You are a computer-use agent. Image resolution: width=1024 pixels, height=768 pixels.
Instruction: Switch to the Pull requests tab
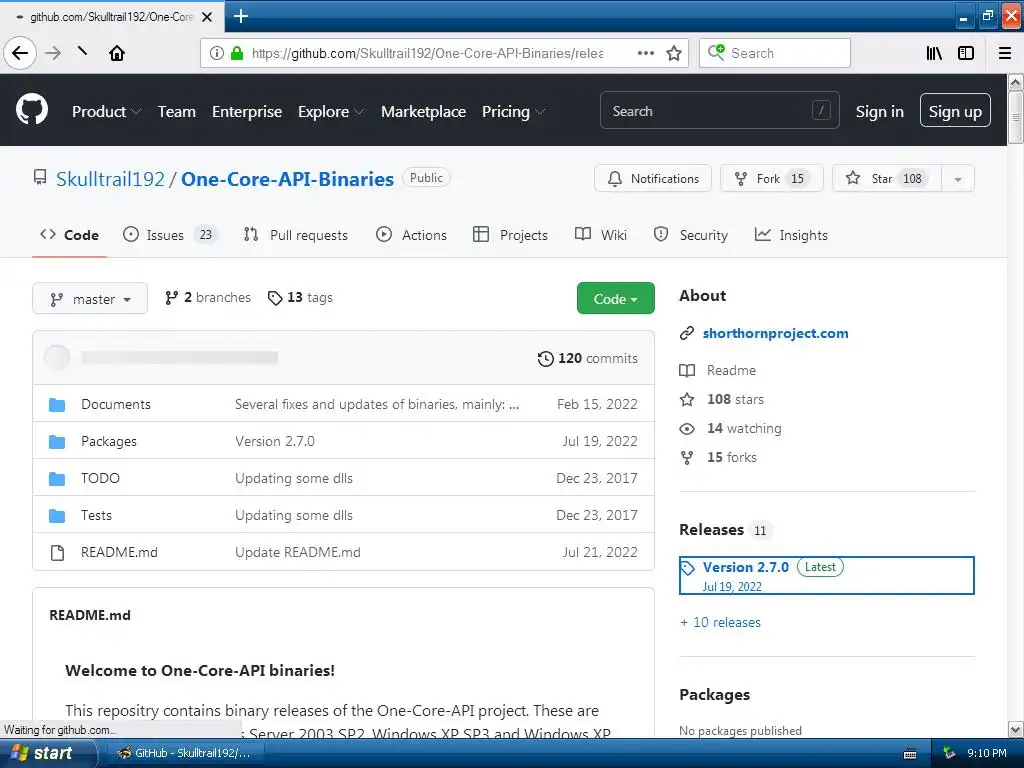point(295,235)
